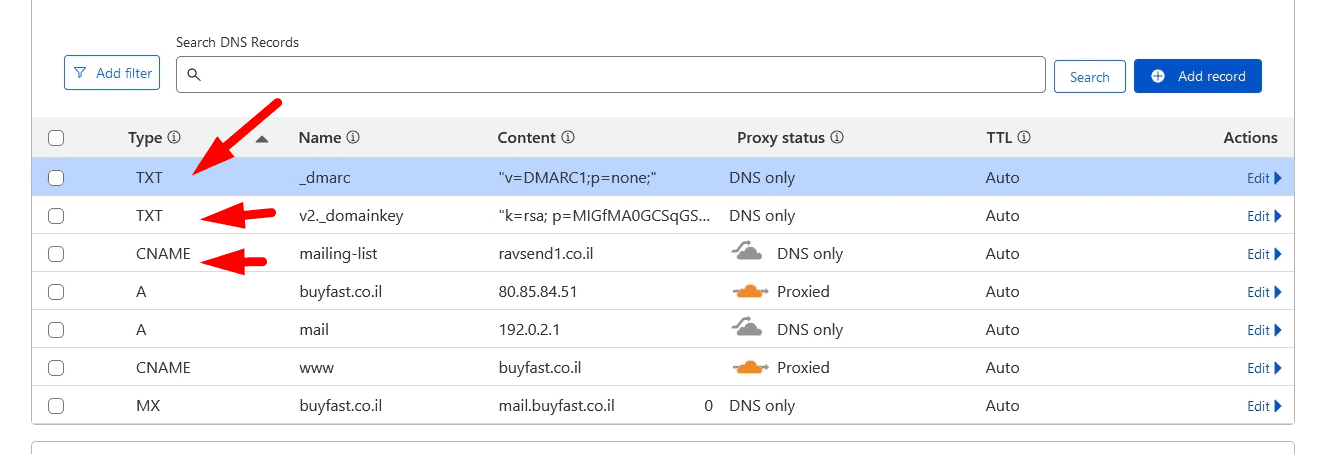
Task: Click the Search button
Action: (x=1090, y=77)
